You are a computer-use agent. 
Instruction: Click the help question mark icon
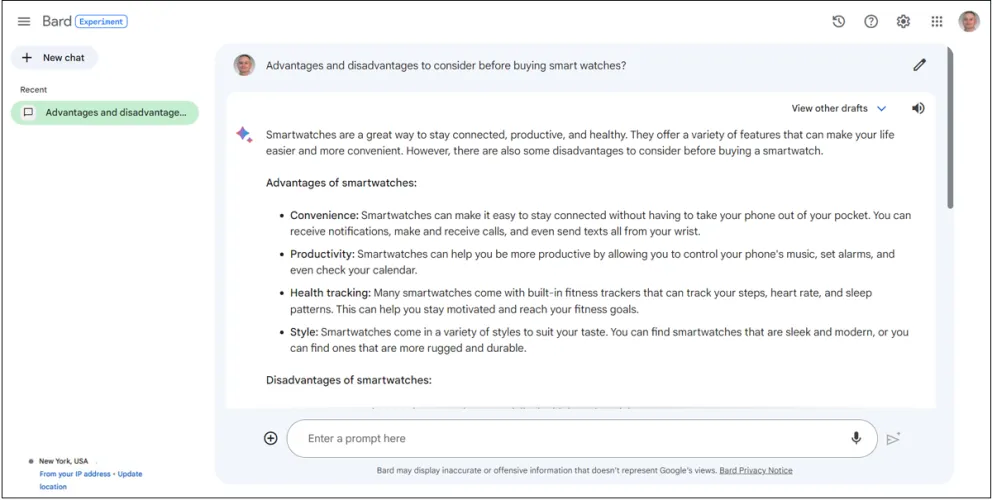pyautogui.click(x=871, y=22)
